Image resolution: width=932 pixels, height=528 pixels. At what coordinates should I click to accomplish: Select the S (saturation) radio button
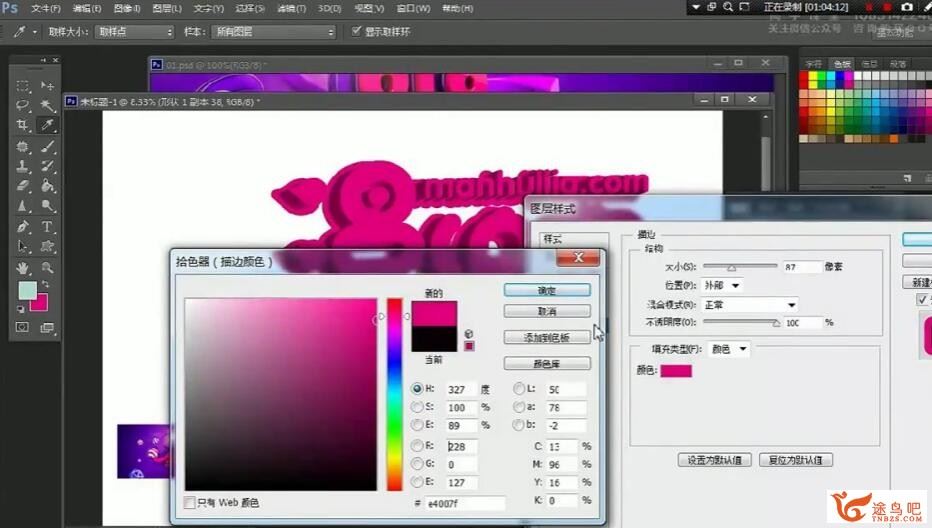tap(417, 407)
